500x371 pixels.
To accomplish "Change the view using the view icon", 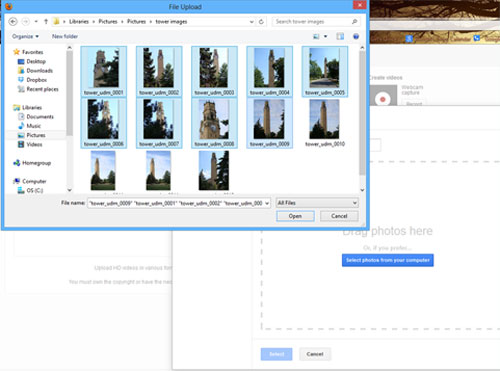I will point(316,36).
